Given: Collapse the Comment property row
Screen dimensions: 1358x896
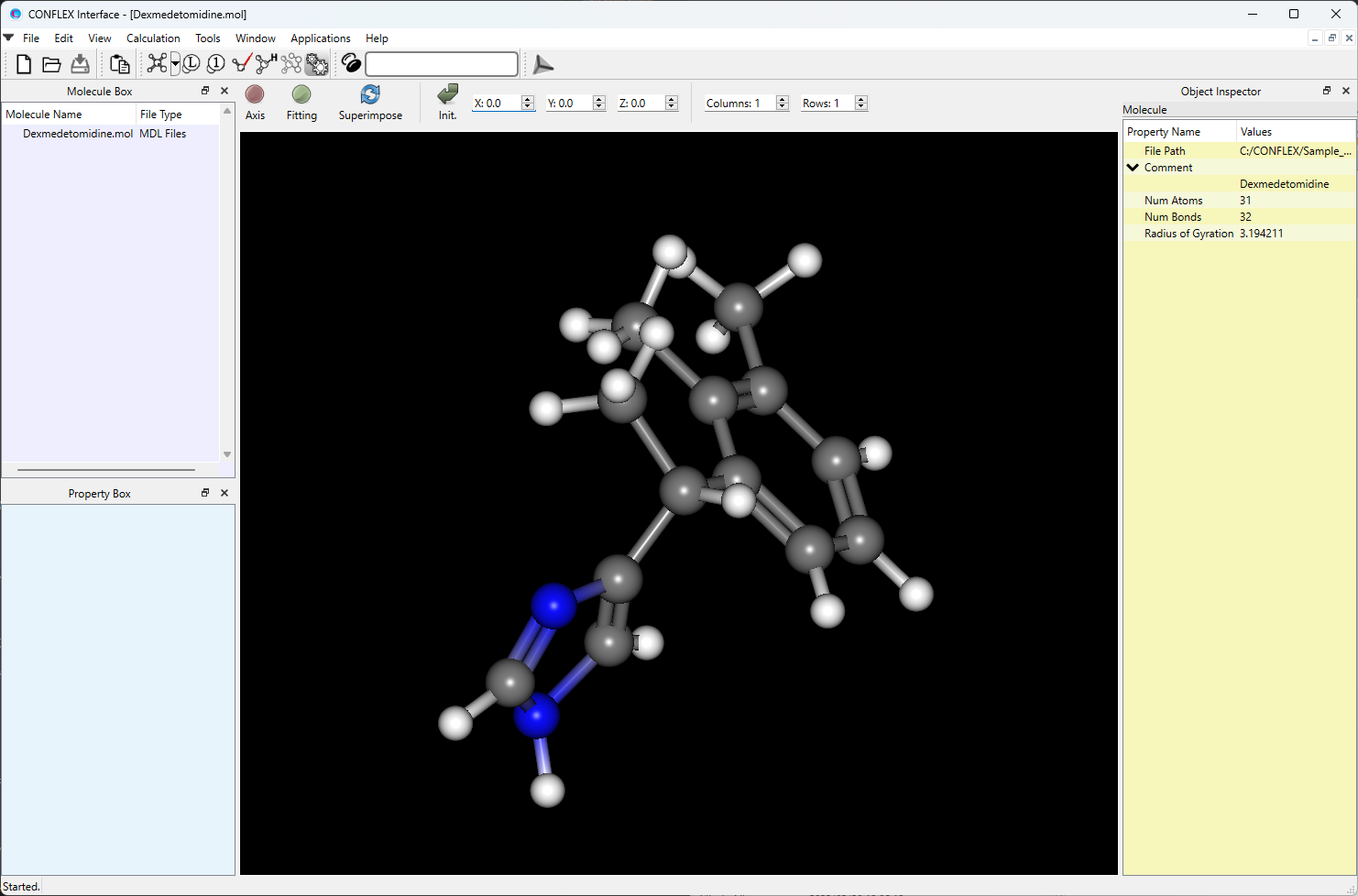Looking at the screenshot, I should pos(1133,167).
